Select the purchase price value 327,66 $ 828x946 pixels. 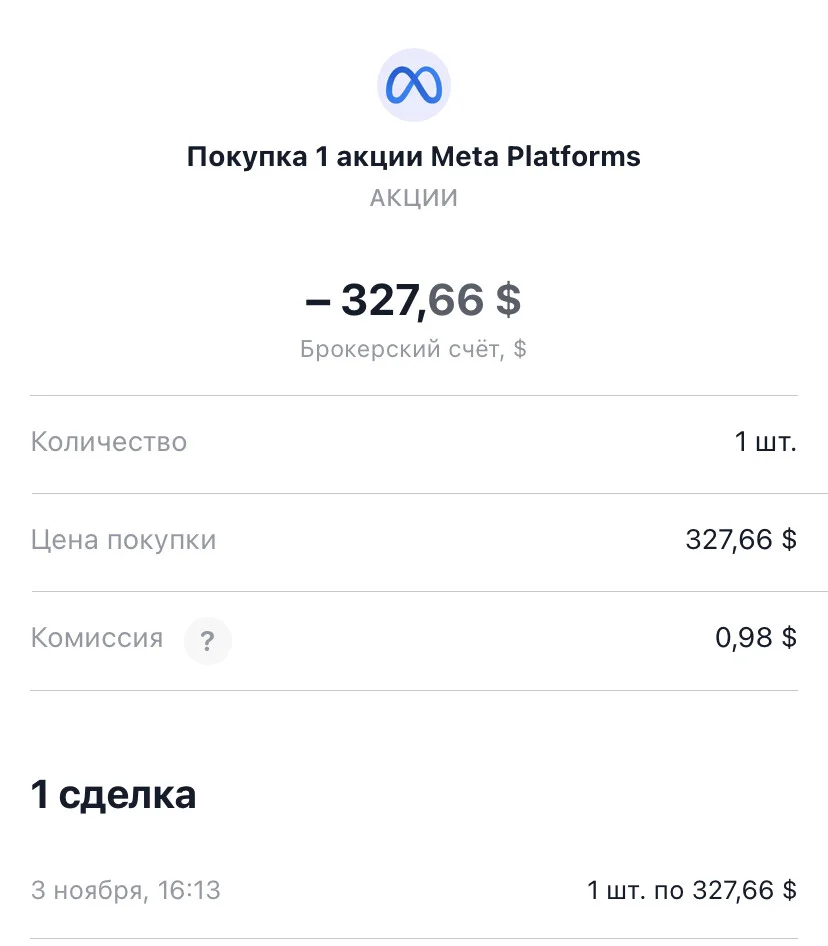[x=741, y=540]
